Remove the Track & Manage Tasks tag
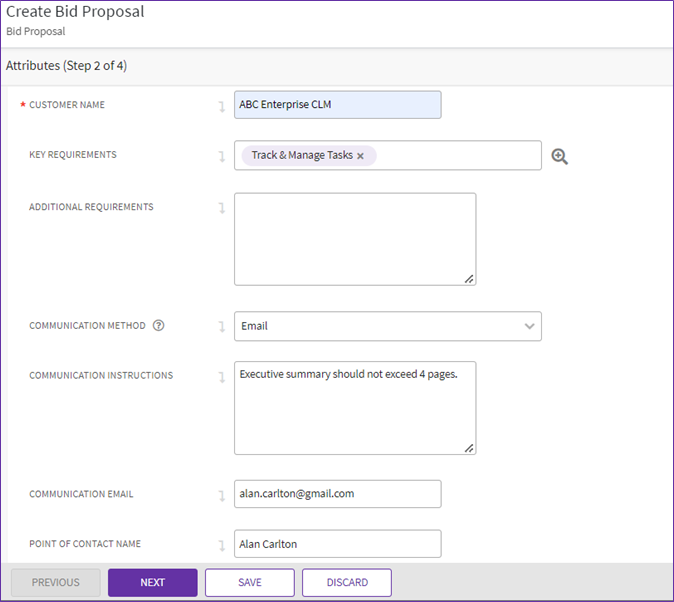This screenshot has height=602, width=674. 360,156
